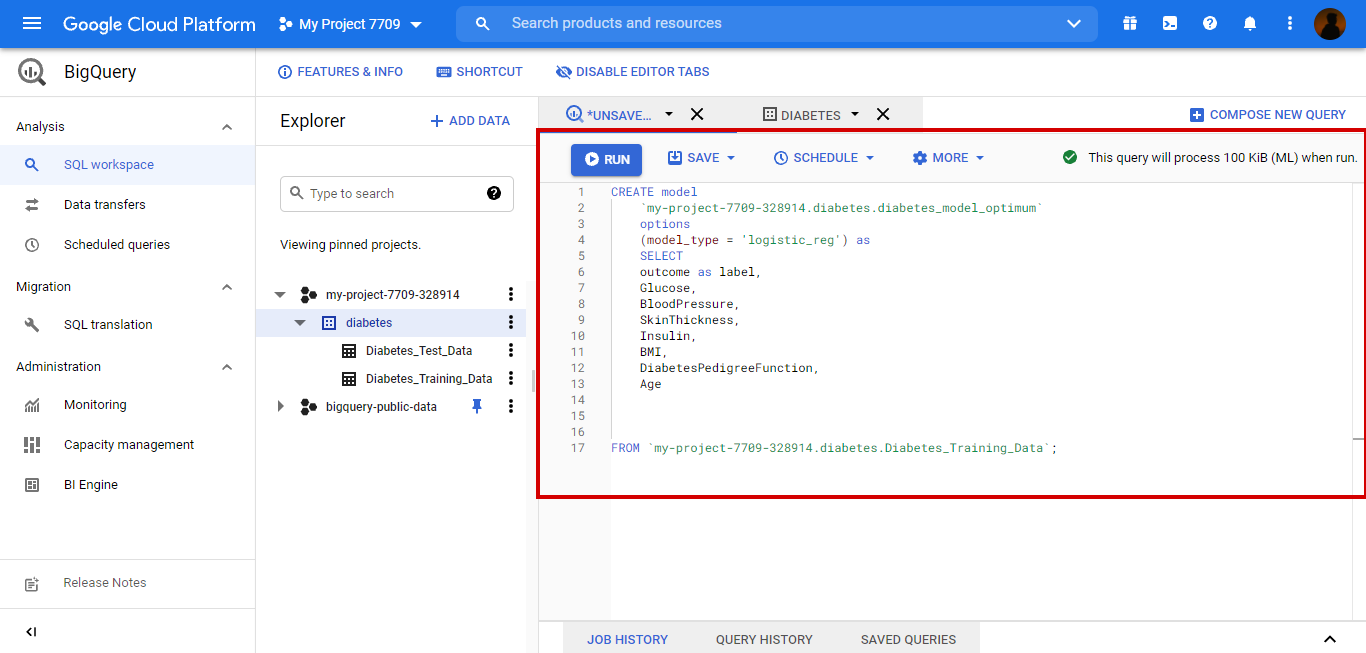Close the unsaved query tab

697,114
